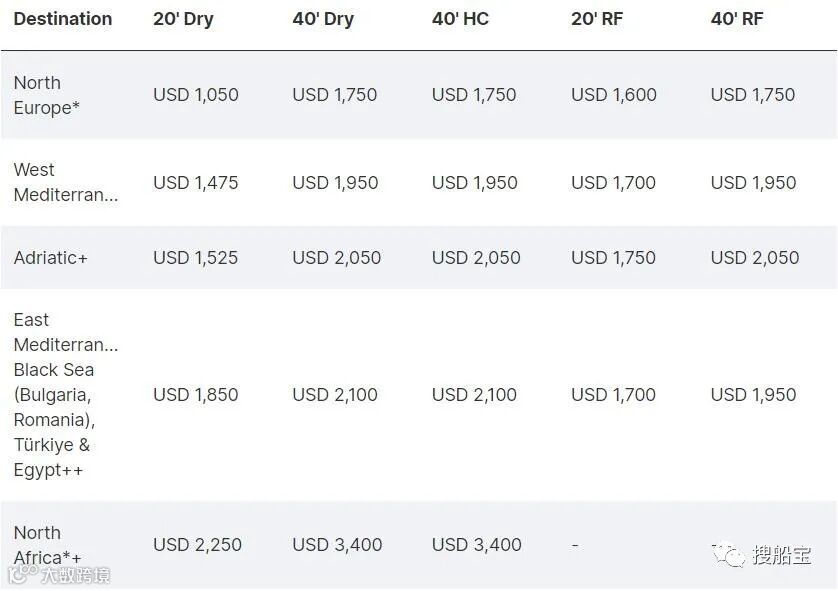Click the 20' RF column header
This screenshot has height=591, width=838.
click(x=597, y=19)
